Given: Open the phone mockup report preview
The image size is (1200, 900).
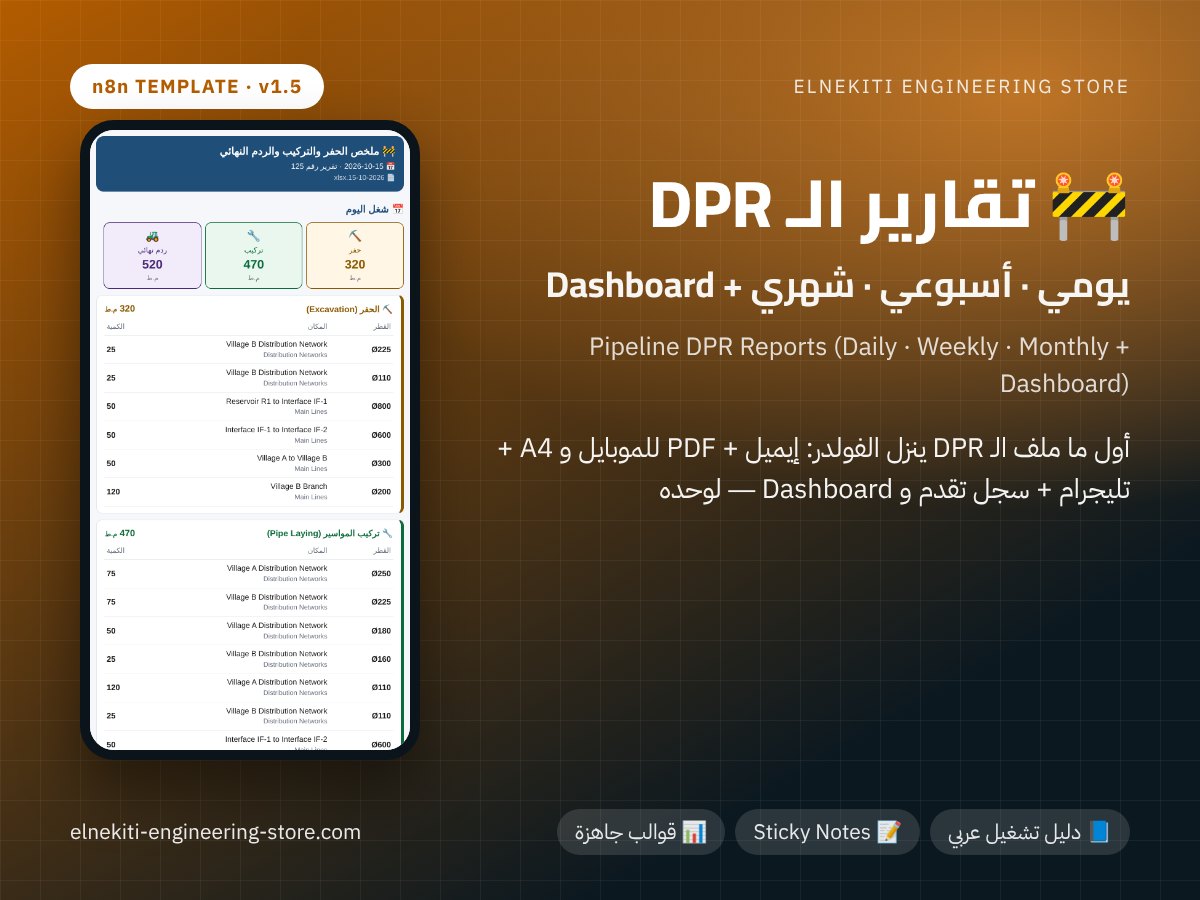Looking at the screenshot, I should tap(250, 440).
